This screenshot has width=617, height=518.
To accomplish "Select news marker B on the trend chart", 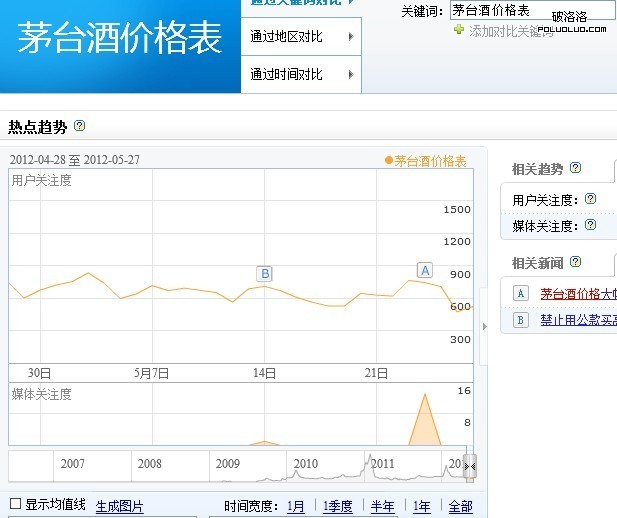I will point(265,273).
